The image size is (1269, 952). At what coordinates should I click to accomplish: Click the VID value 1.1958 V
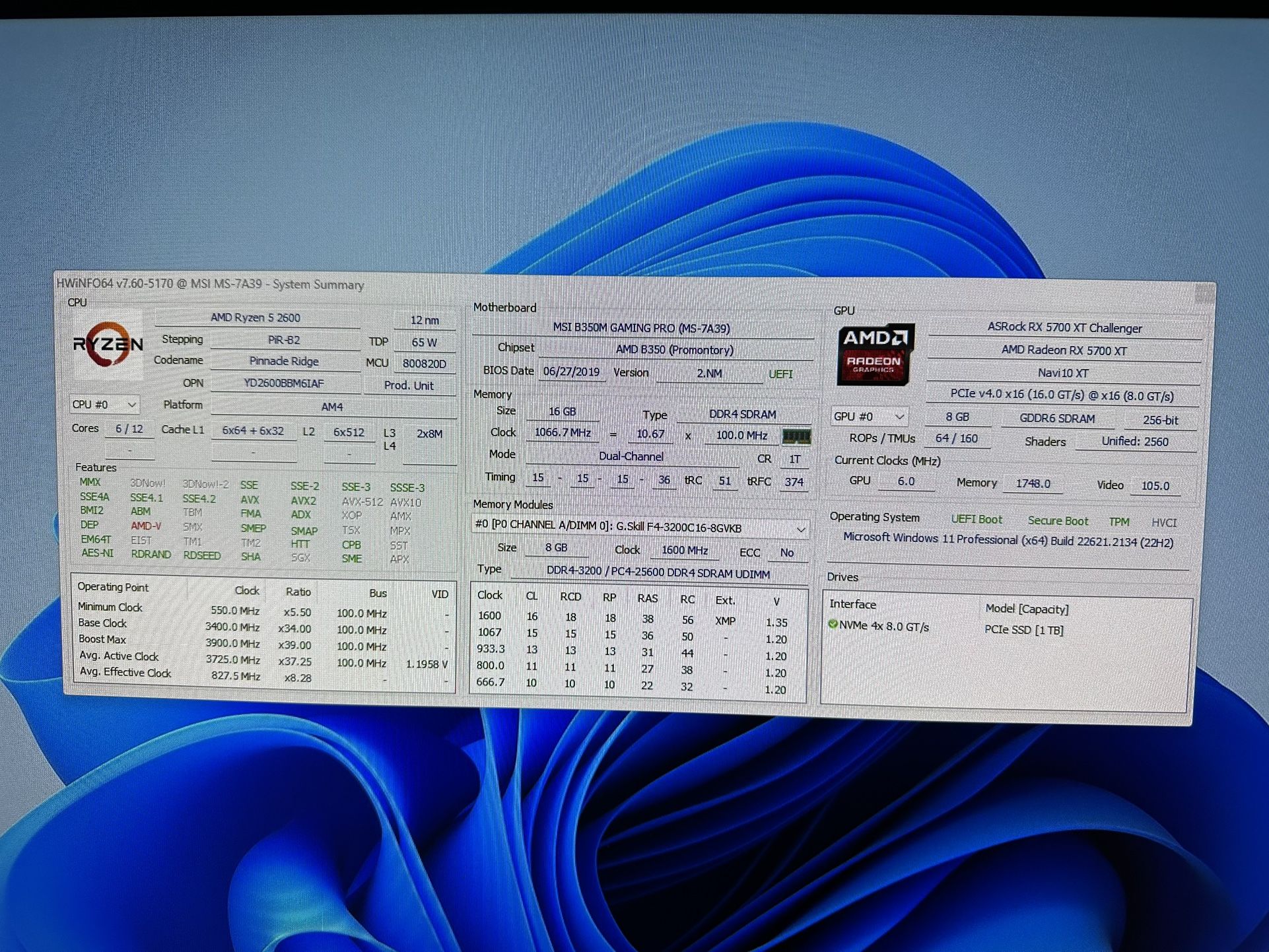tap(427, 664)
